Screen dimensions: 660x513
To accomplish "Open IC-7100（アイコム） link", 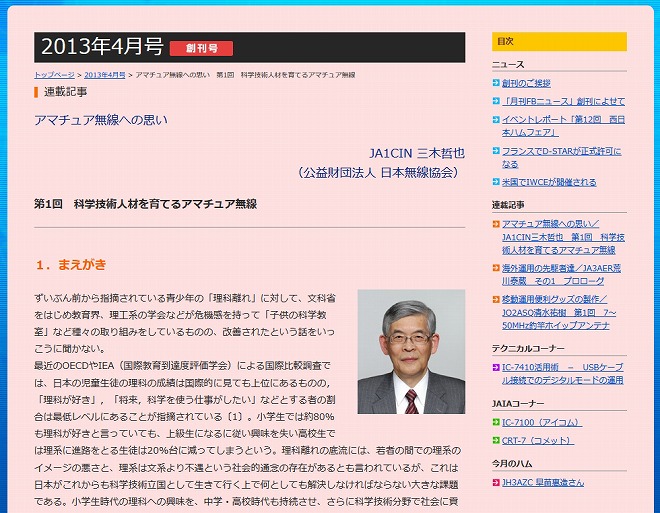I will click(542, 423).
